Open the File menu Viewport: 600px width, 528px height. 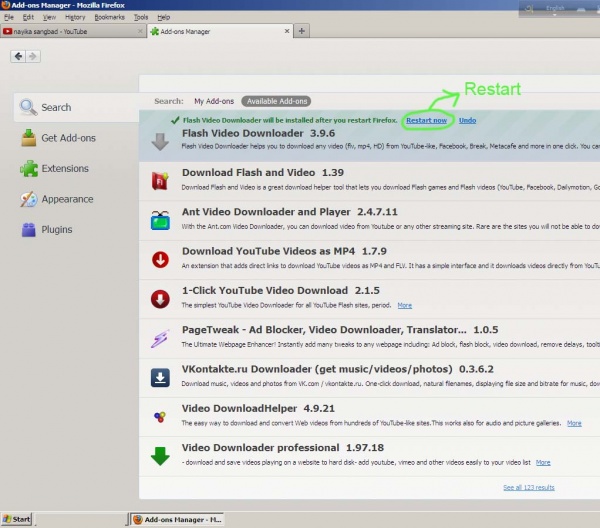click(9, 17)
